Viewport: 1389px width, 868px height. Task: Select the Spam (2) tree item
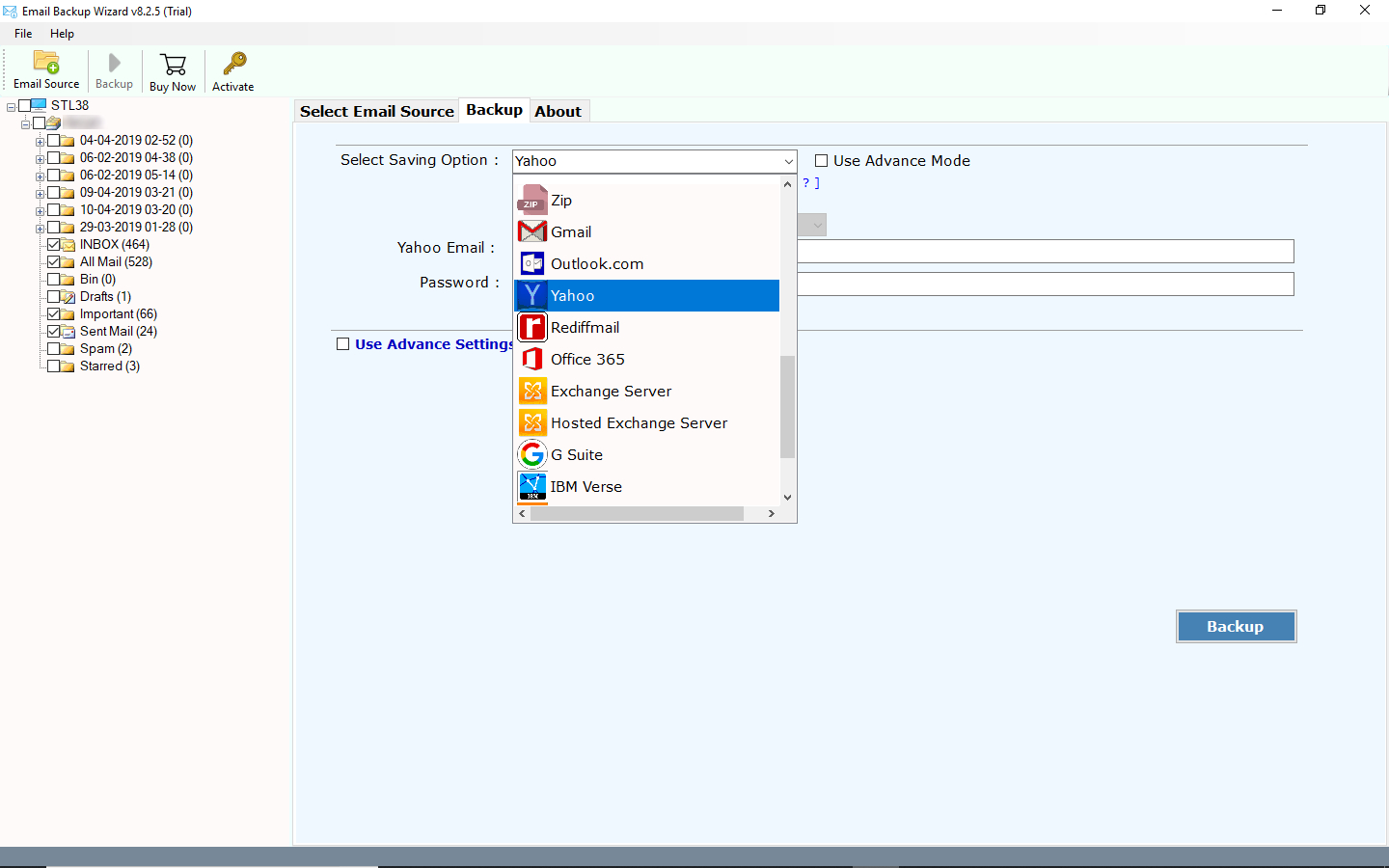tap(106, 349)
